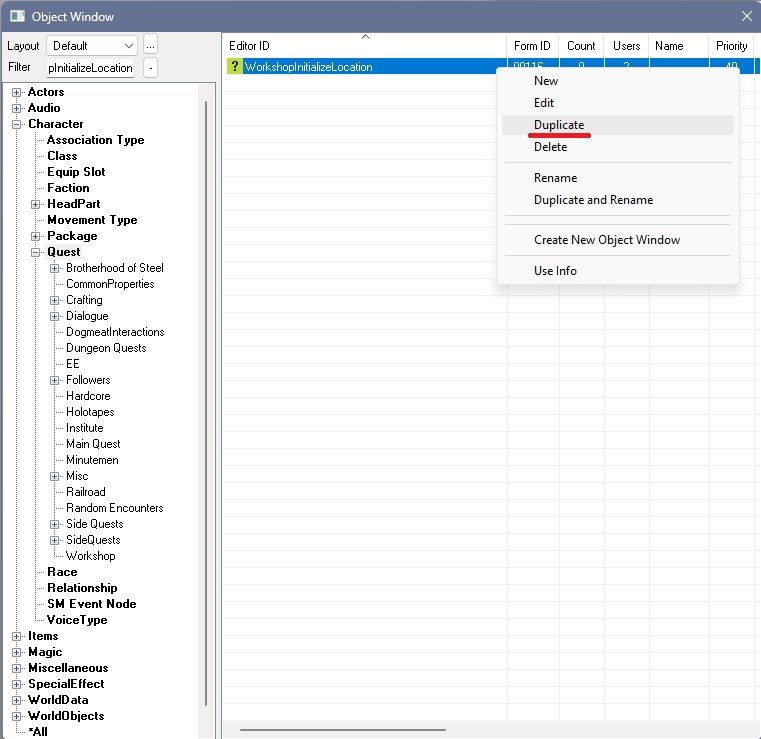Expand the HeadPart tree node
Viewport: 761px width, 739px height.
pyautogui.click(x=35, y=204)
